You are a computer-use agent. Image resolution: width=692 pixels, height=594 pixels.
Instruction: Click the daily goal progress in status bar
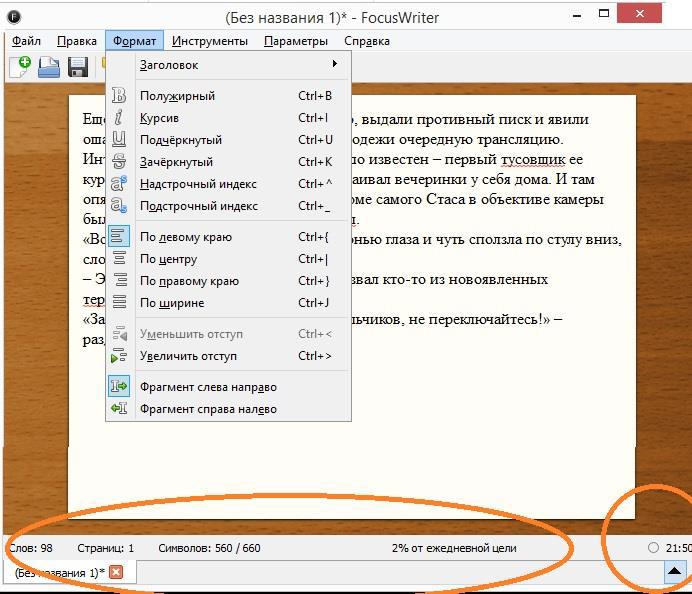(454, 548)
